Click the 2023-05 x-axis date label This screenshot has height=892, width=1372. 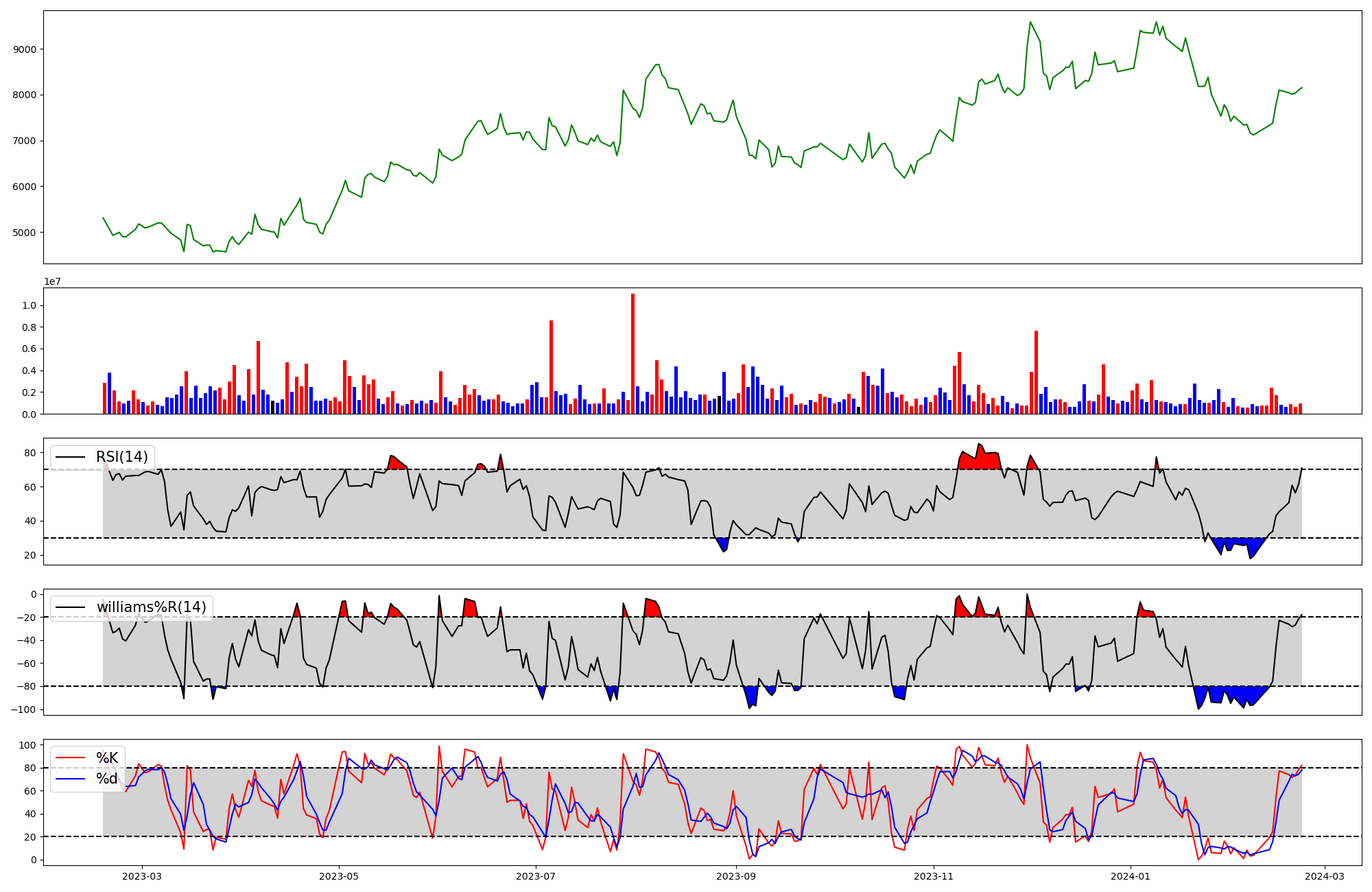point(339,876)
